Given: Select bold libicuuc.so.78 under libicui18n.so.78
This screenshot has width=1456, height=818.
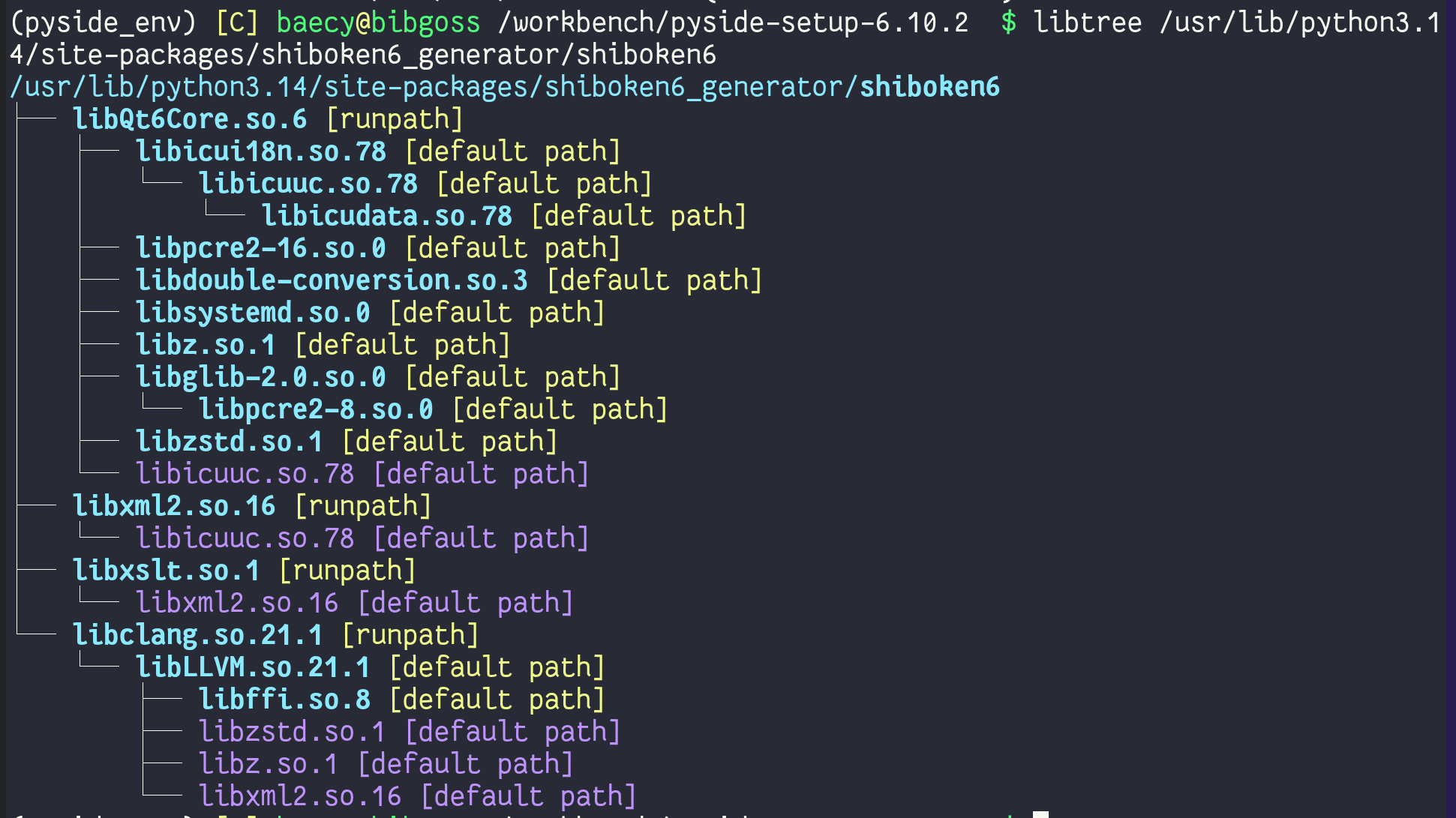Looking at the screenshot, I should point(308,184).
